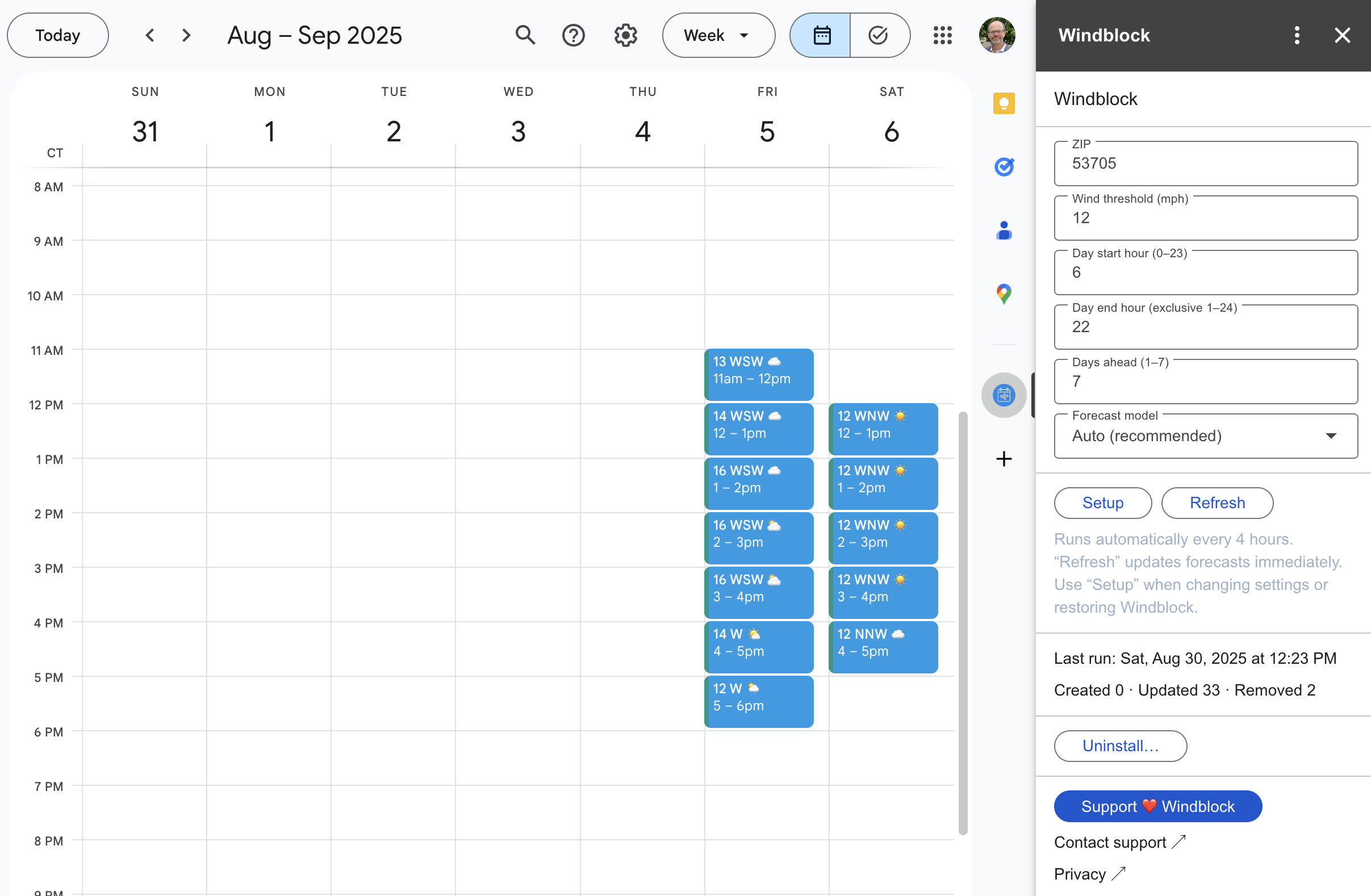Open Friday 16 WSW 2–3pm event
This screenshot has height=896, width=1371.
click(759, 538)
